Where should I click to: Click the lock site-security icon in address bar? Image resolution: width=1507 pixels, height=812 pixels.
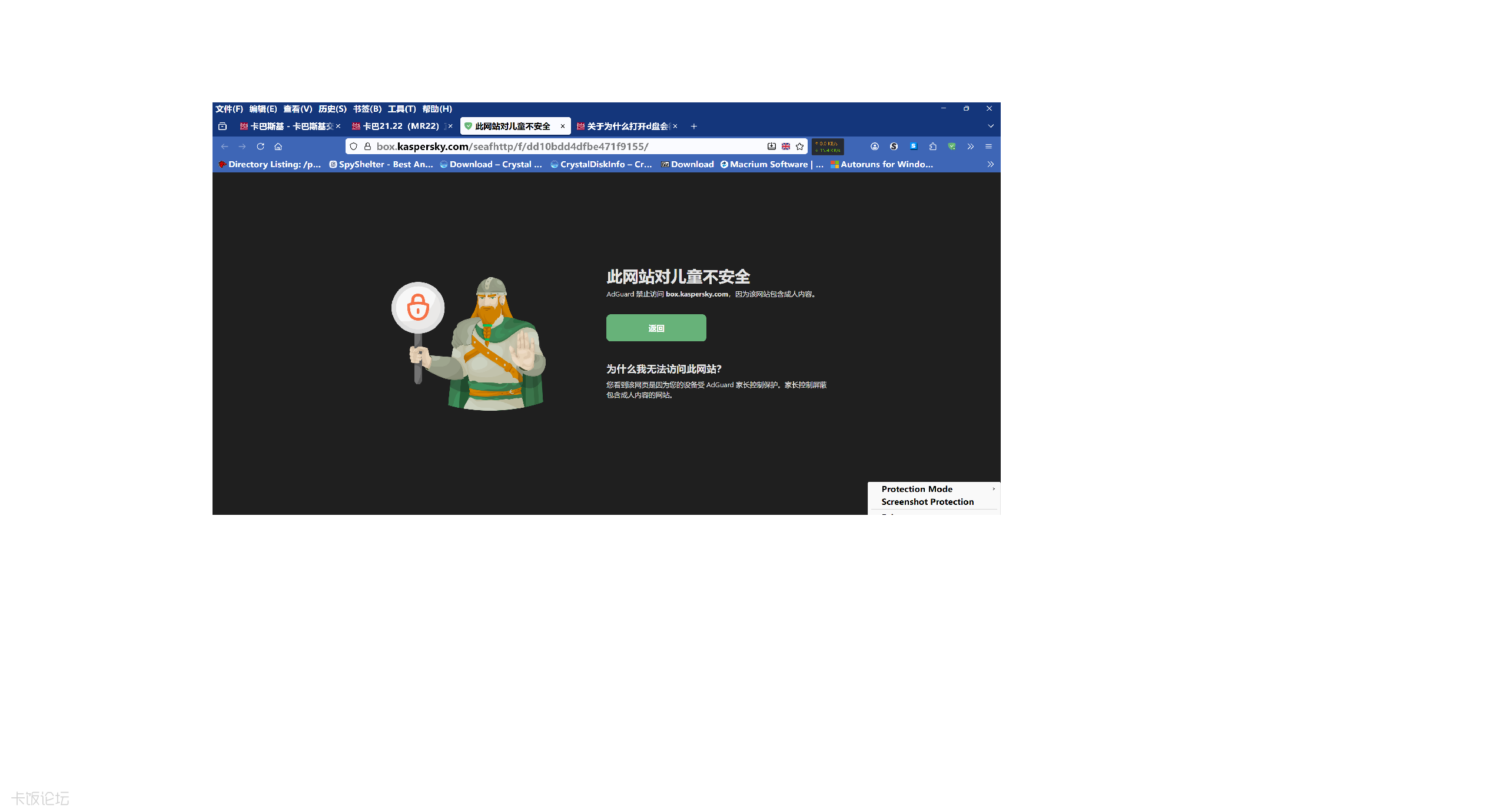[x=367, y=147]
